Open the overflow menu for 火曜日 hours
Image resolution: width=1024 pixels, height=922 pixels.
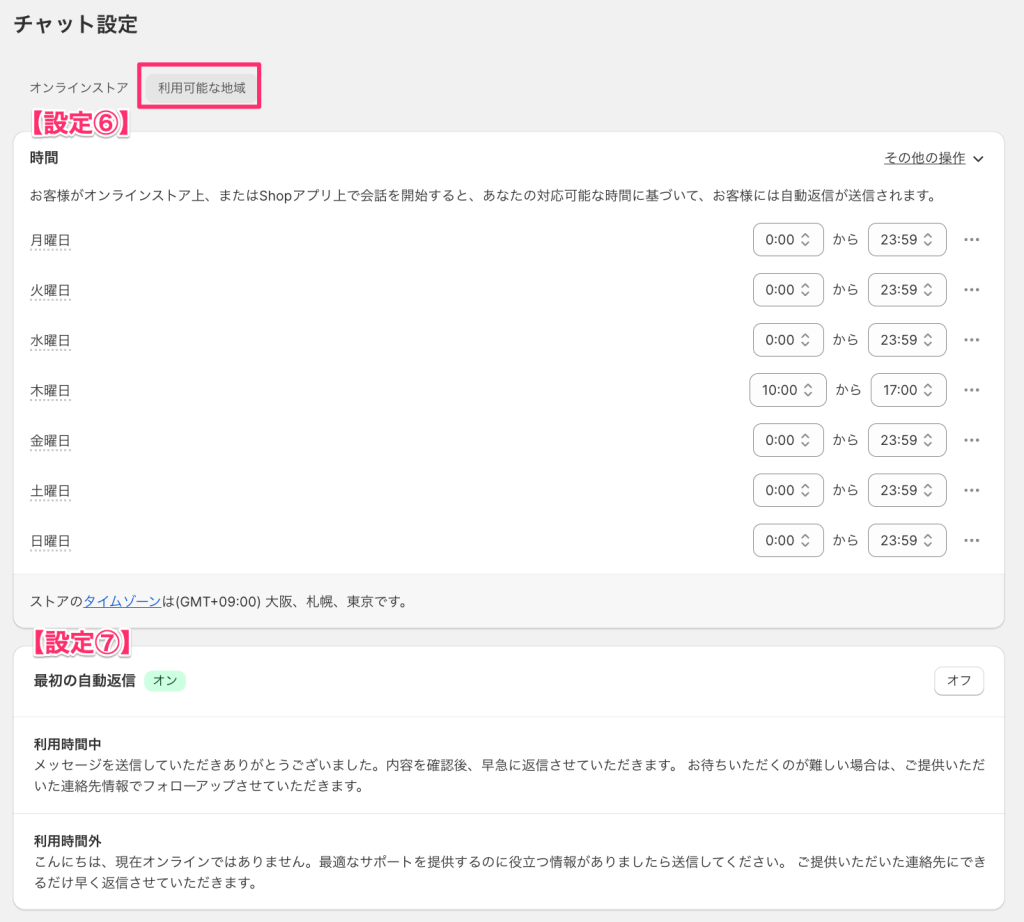point(971,290)
